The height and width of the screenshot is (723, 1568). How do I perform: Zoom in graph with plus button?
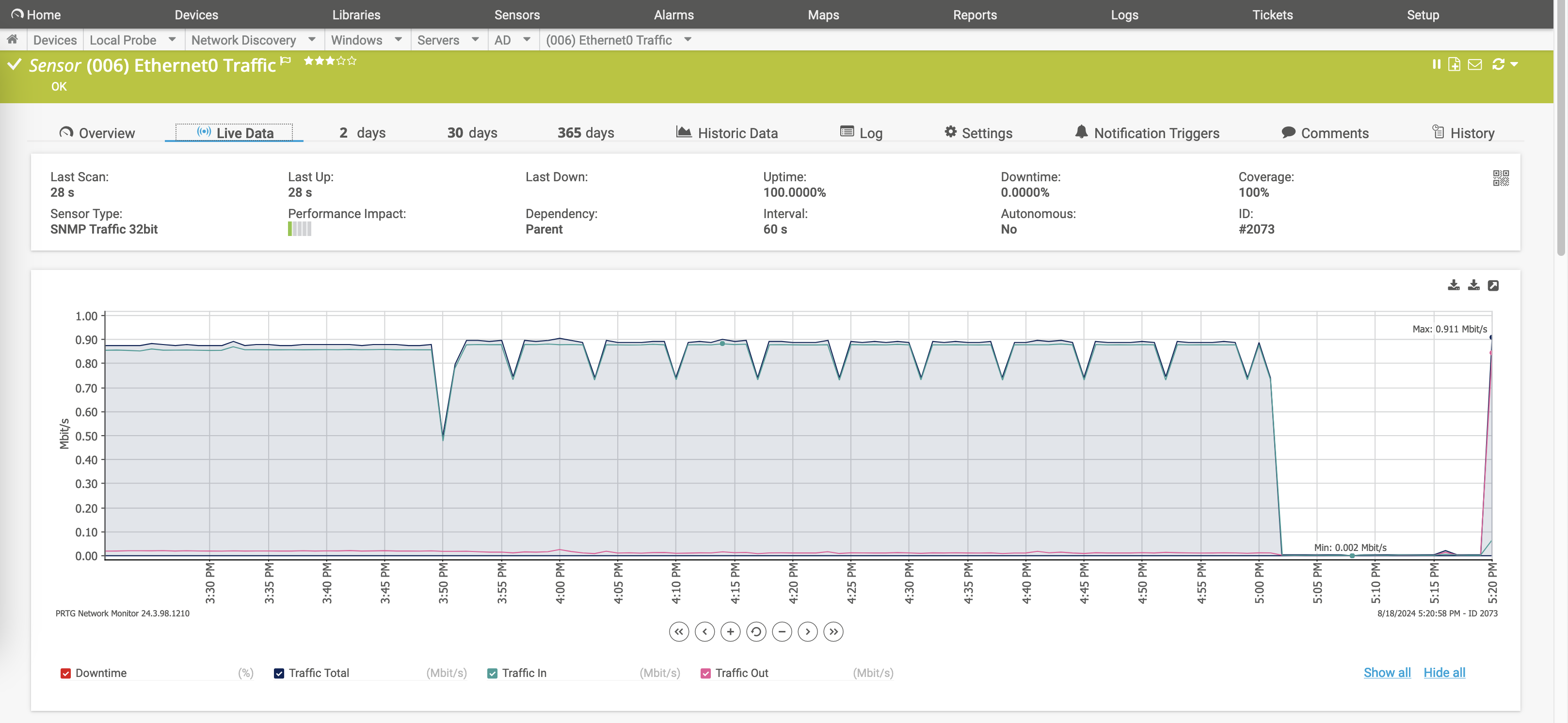[730, 632]
